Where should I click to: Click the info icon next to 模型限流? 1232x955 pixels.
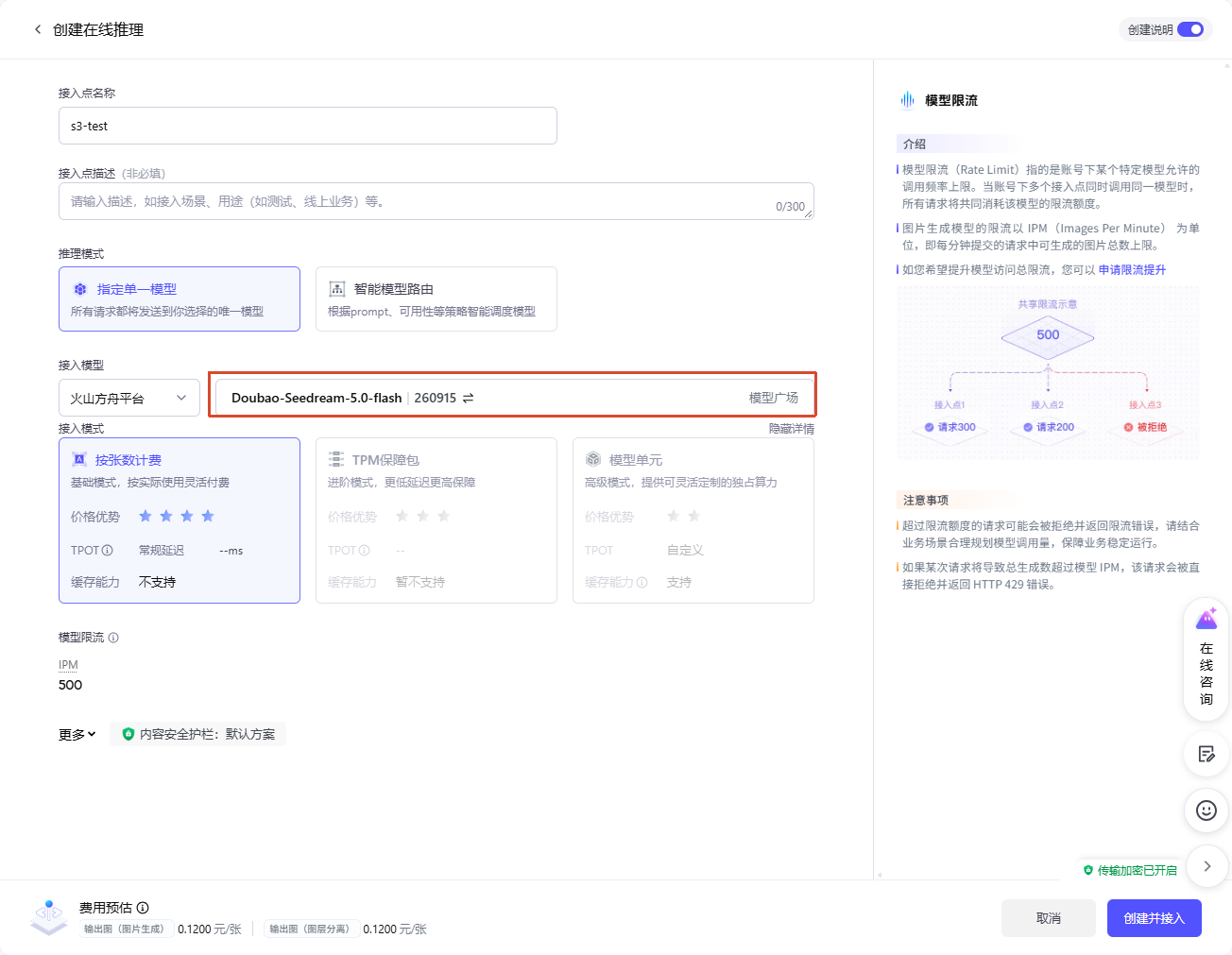113,638
